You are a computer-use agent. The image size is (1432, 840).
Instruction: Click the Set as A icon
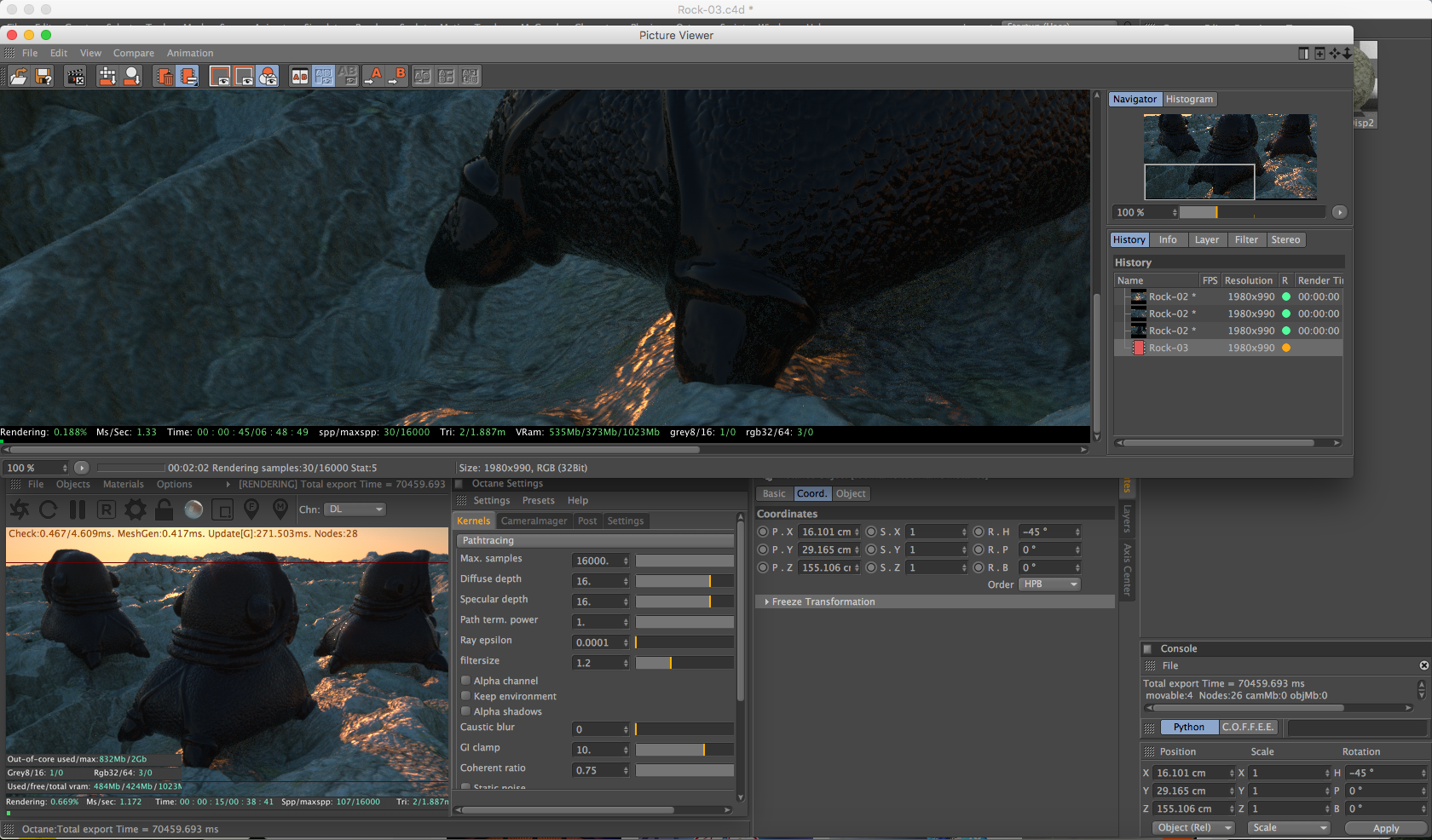click(373, 77)
